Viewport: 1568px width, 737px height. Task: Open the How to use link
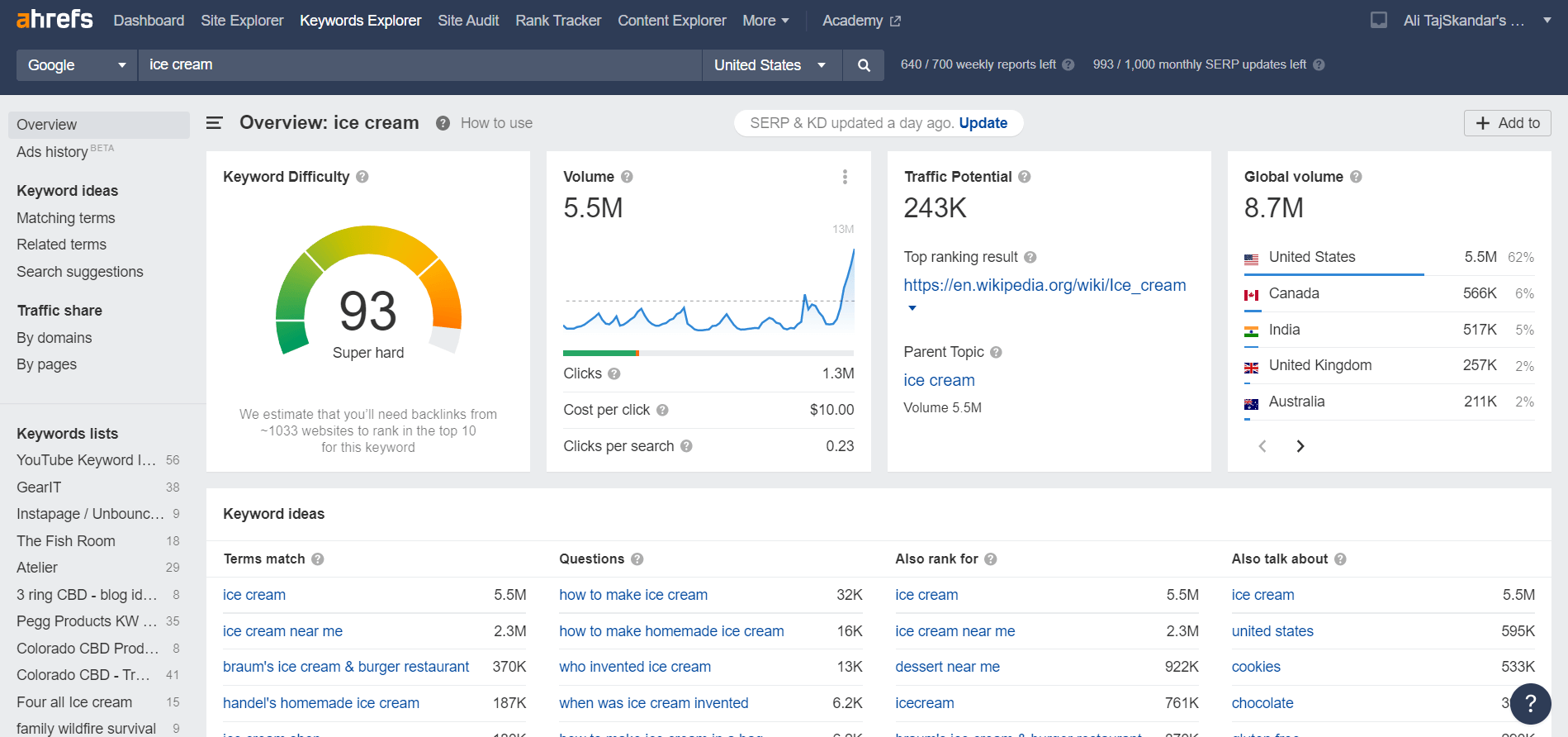click(496, 123)
